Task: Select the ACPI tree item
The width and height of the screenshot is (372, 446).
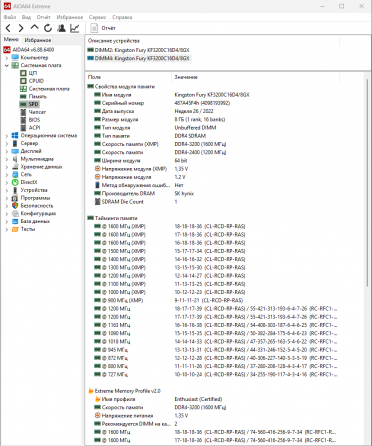Action: 34,127
